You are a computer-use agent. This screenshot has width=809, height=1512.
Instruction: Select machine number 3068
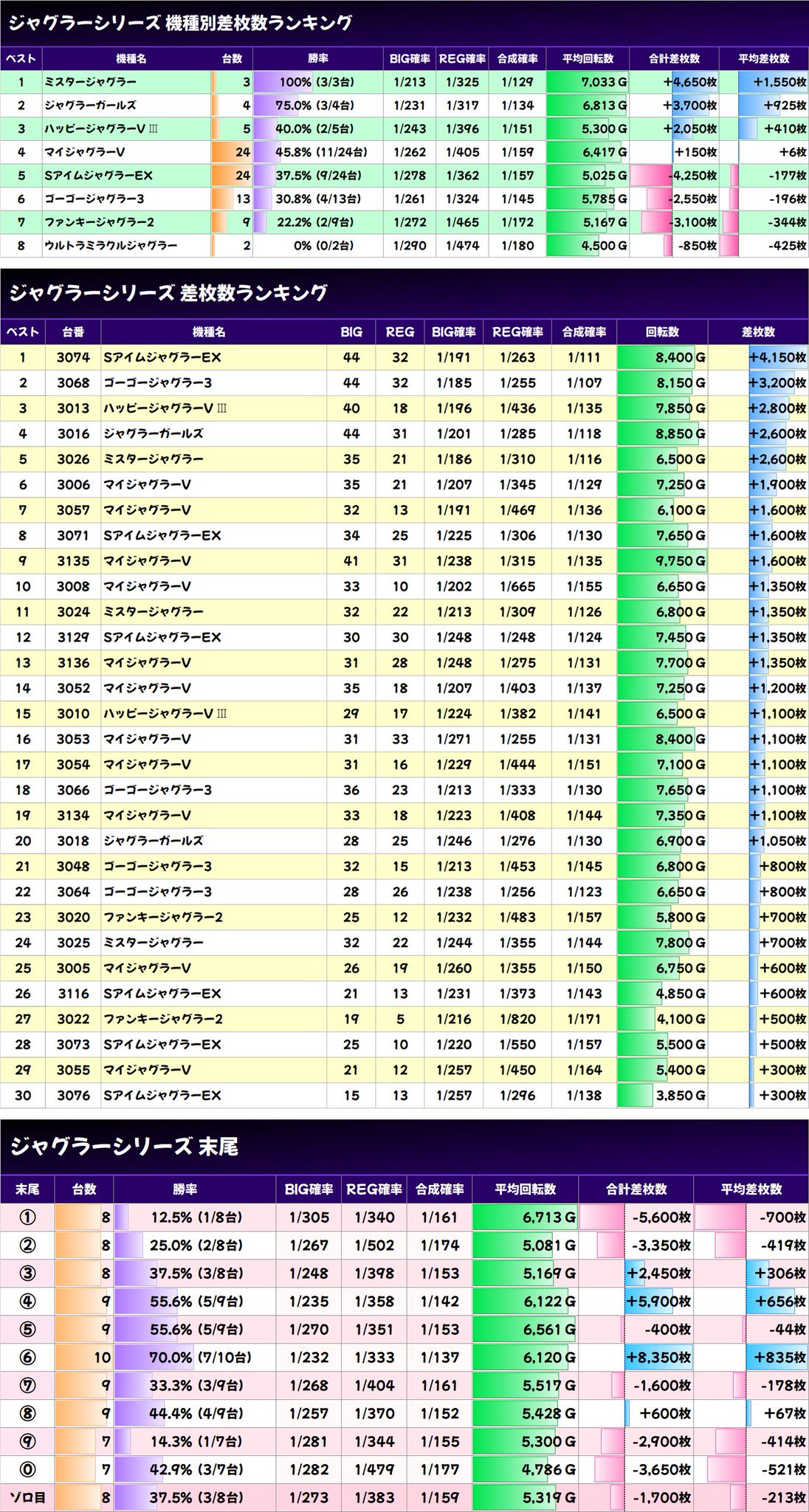(x=73, y=383)
